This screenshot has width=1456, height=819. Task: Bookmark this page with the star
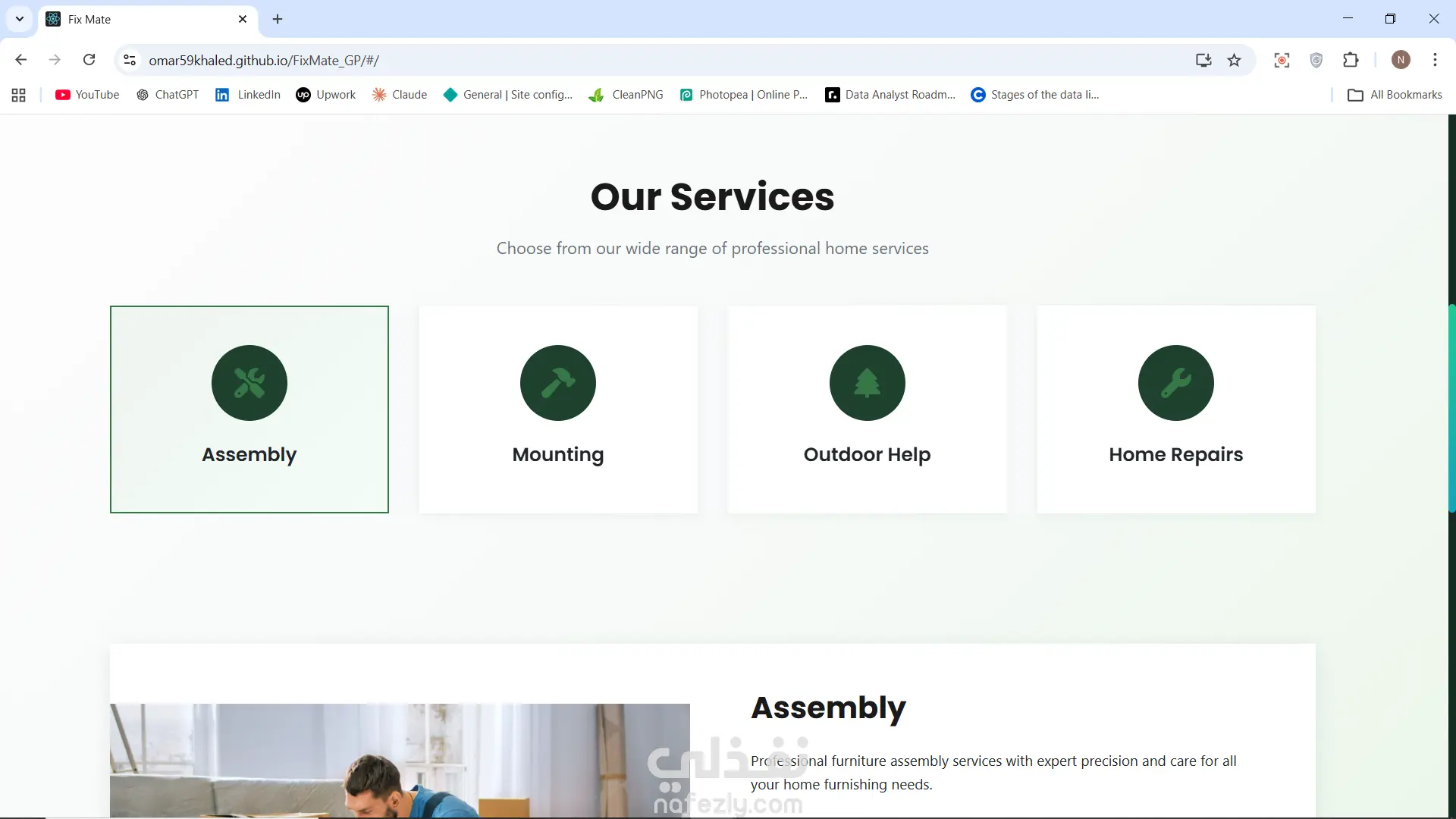pyautogui.click(x=1235, y=60)
